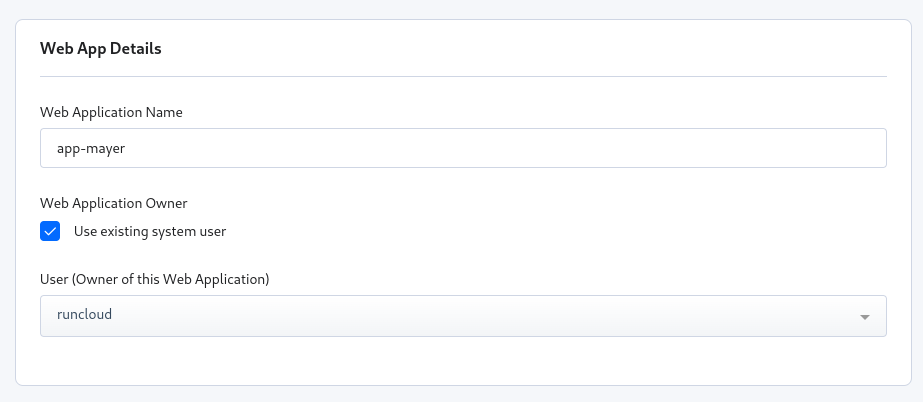Click the blue checkmark icon
The height and width of the screenshot is (402, 923).
(50, 232)
